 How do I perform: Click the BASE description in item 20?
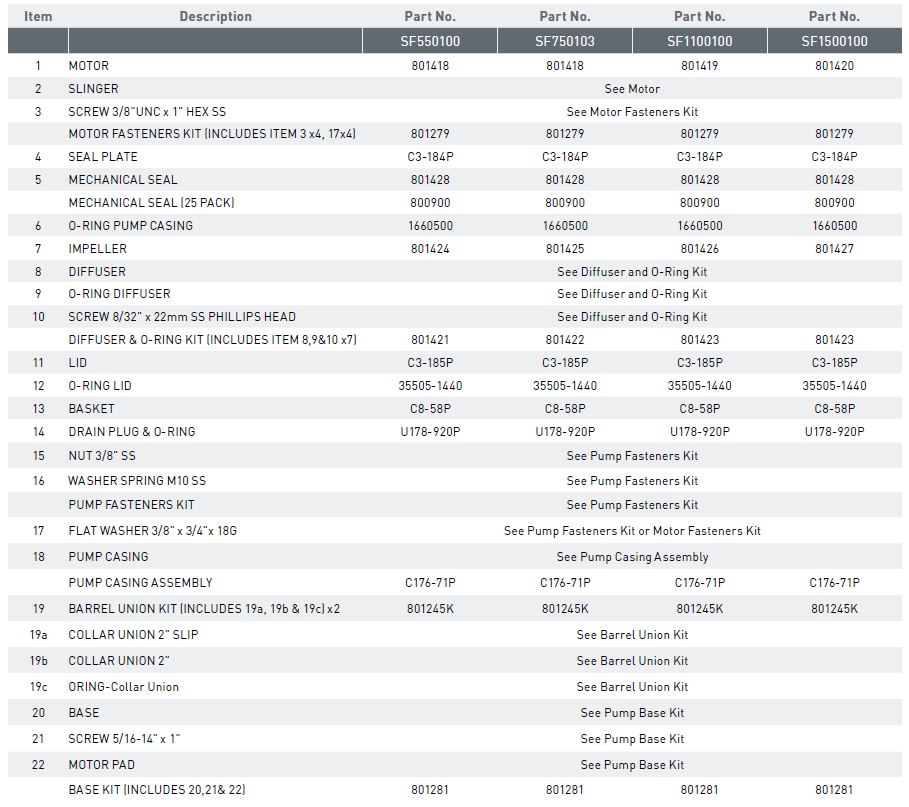point(84,713)
